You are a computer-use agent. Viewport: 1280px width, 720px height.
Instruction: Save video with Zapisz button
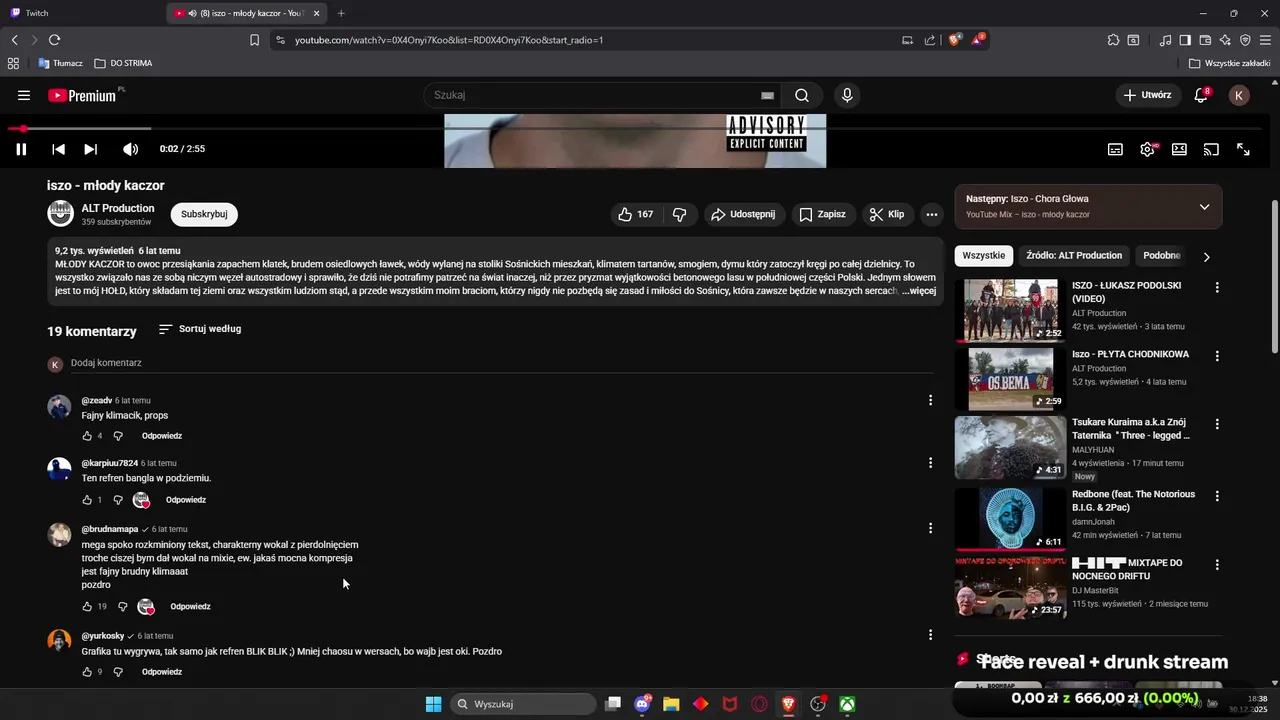pyautogui.click(x=822, y=214)
